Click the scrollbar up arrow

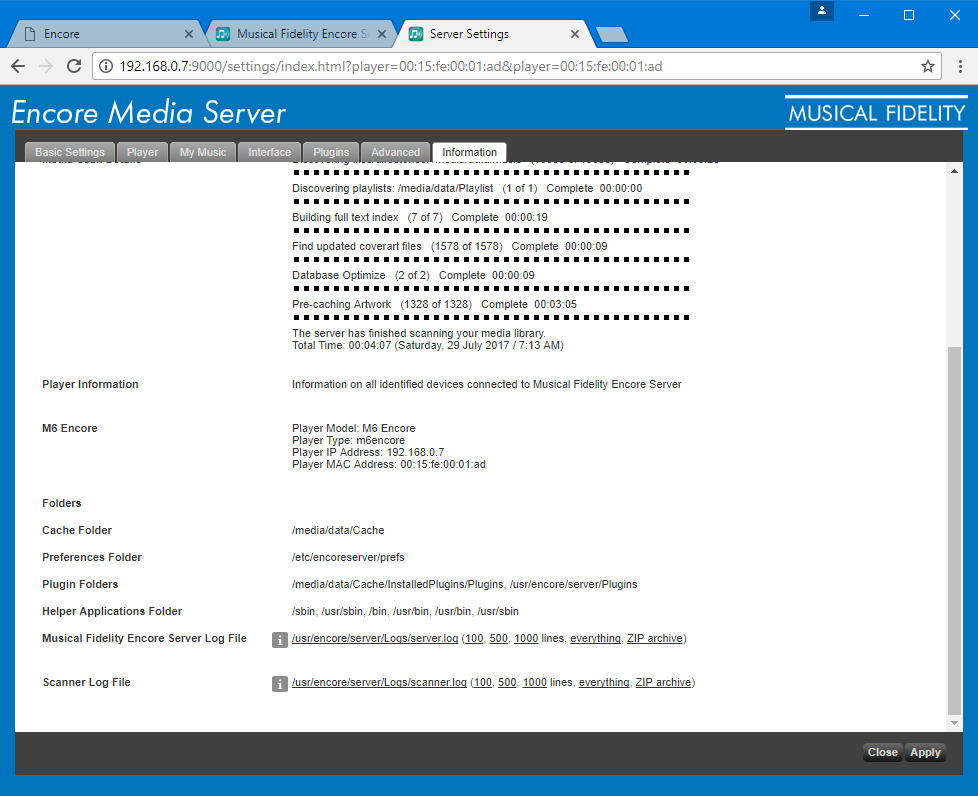[x=954, y=171]
